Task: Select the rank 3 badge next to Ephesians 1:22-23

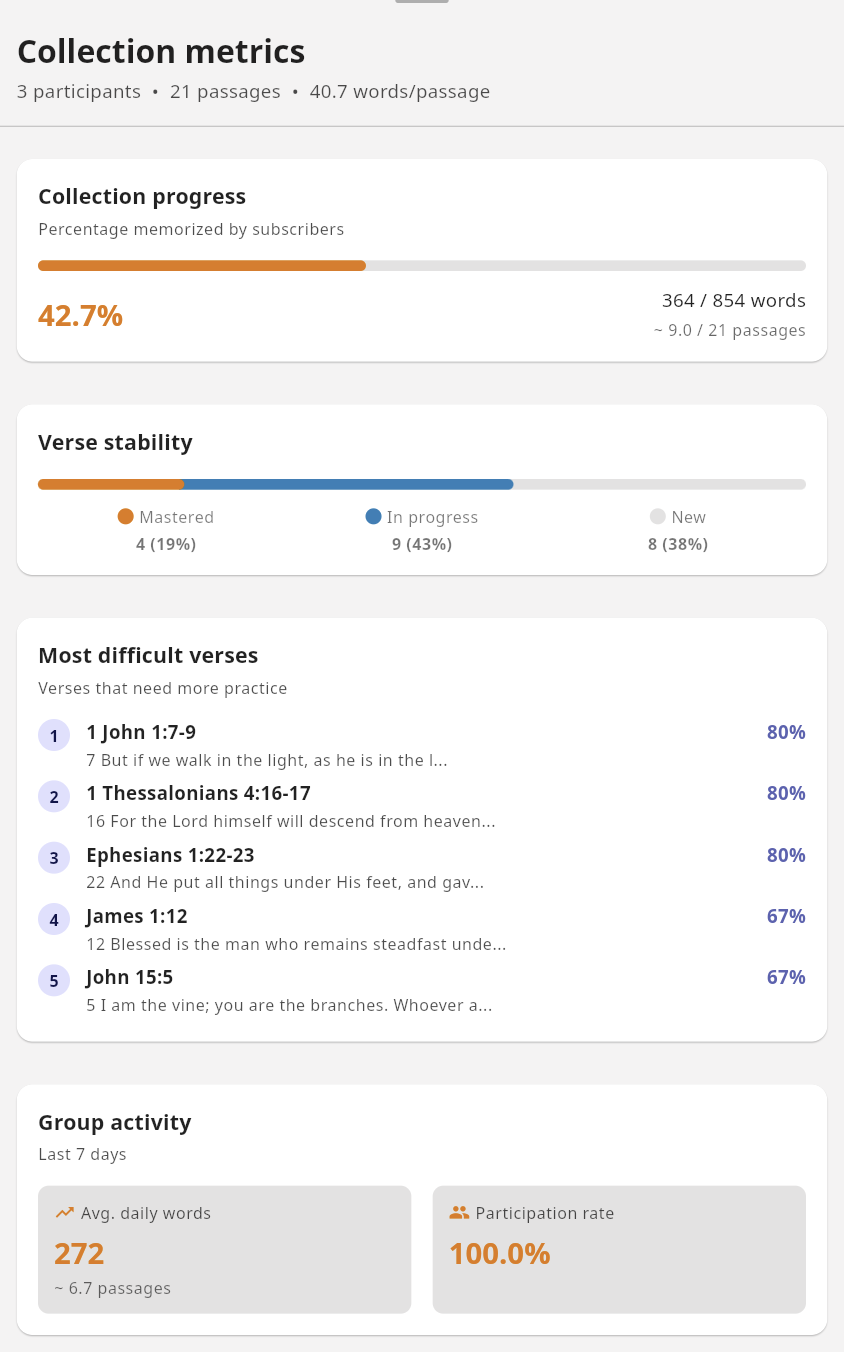Action: [54, 858]
